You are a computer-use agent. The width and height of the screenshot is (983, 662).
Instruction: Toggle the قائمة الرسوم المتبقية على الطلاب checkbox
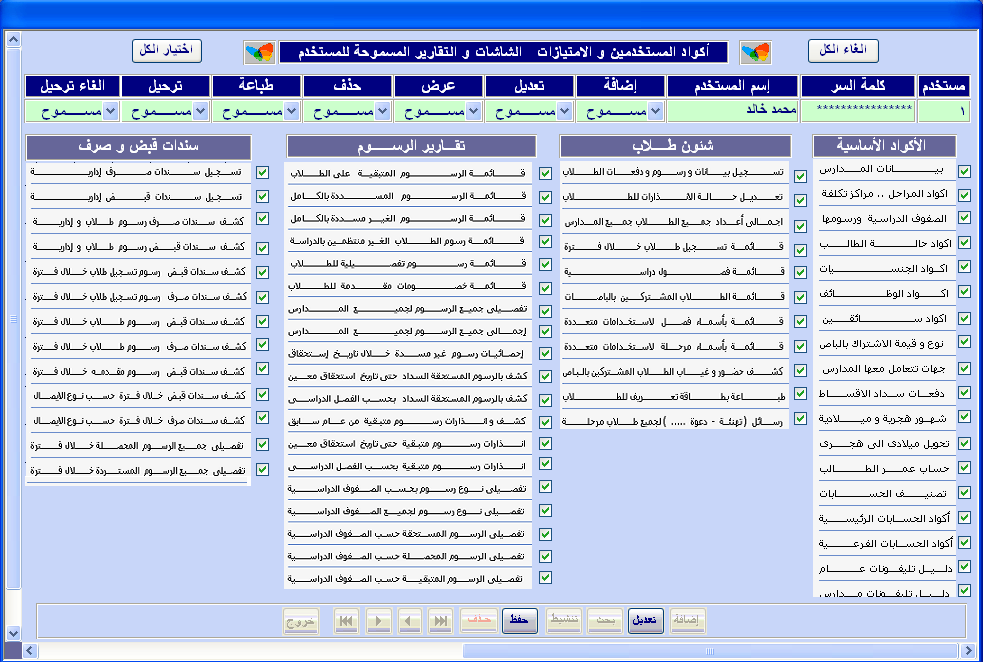click(545, 173)
